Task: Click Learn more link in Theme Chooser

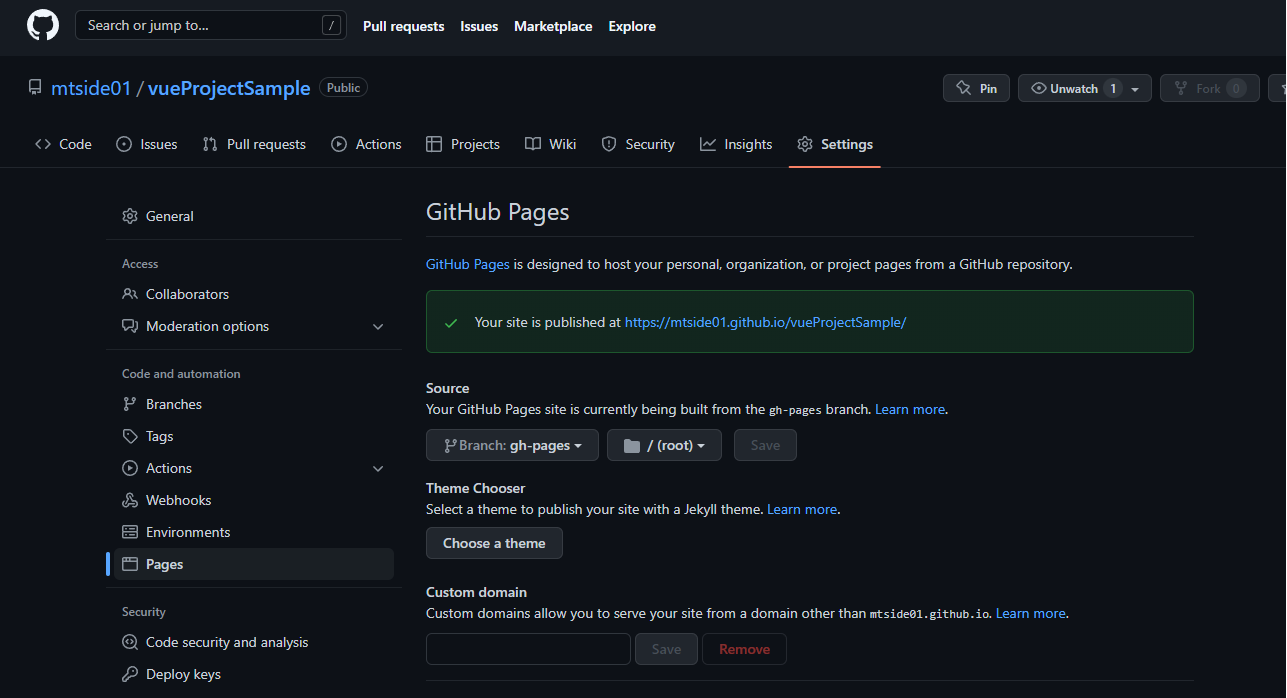Action: [802, 509]
